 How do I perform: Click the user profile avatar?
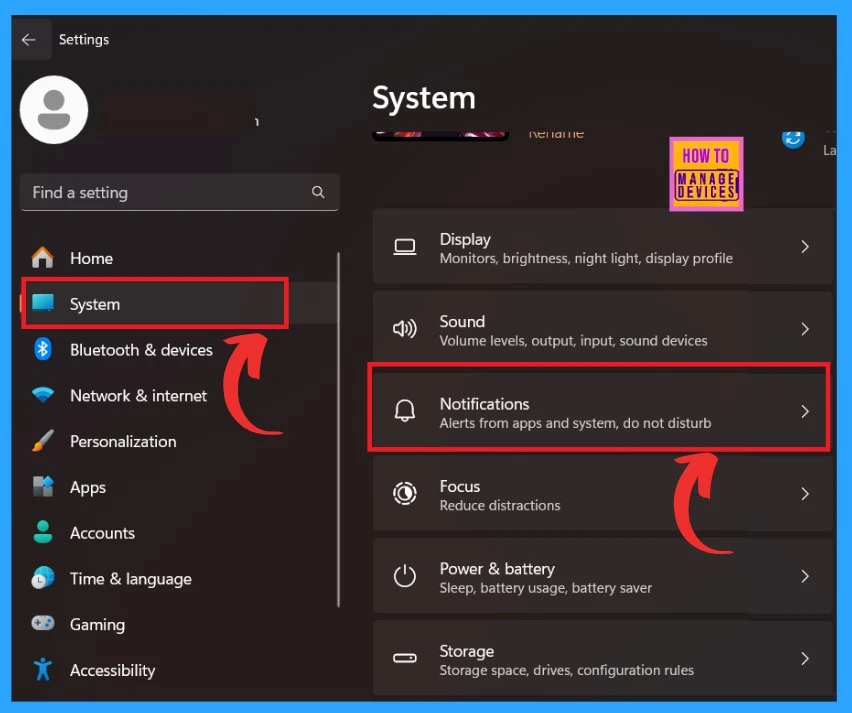click(54, 110)
